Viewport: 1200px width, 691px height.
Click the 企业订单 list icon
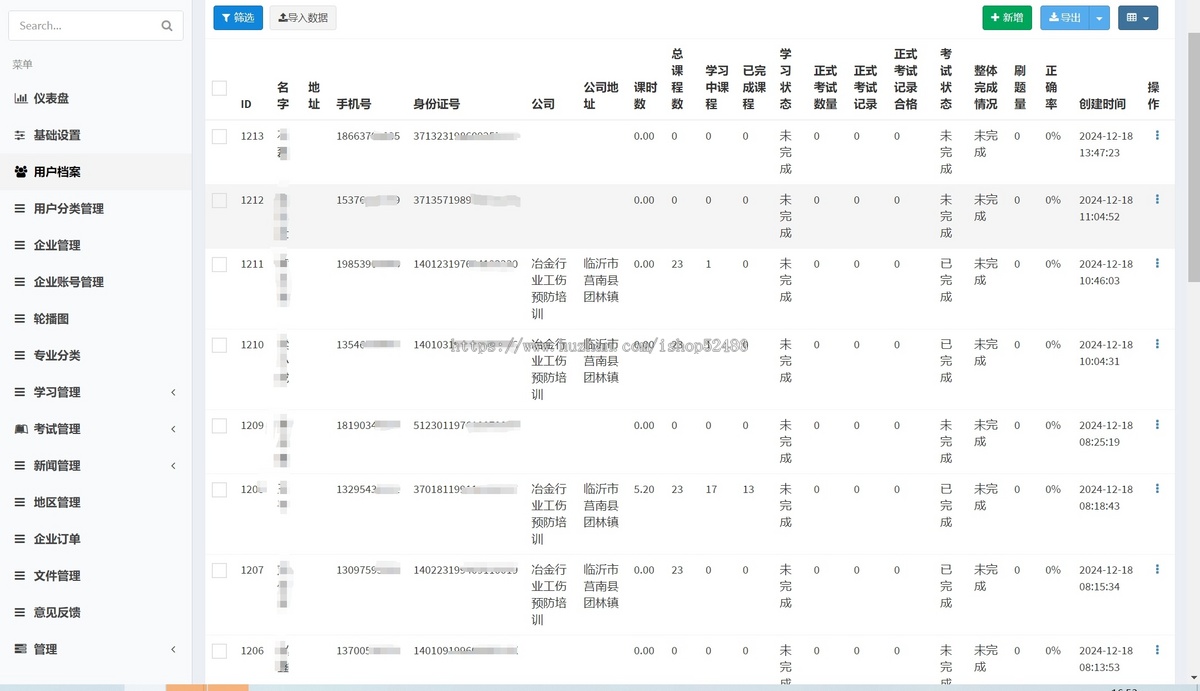[x=20, y=539]
